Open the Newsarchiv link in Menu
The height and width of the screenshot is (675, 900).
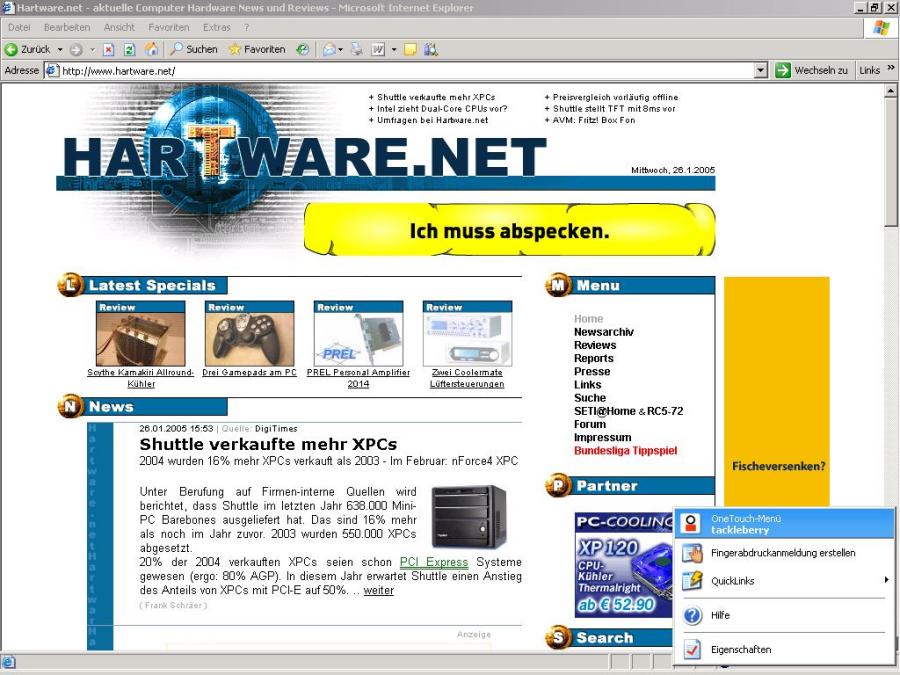point(604,332)
